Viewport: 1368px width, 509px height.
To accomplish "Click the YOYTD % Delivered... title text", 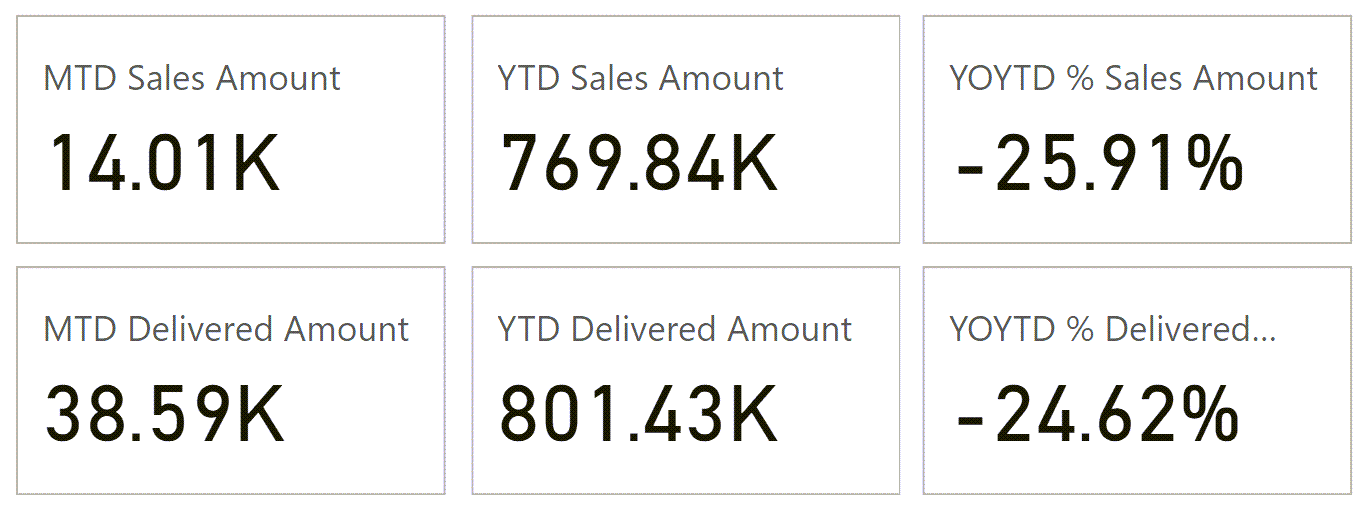I will click(1113, 329).
